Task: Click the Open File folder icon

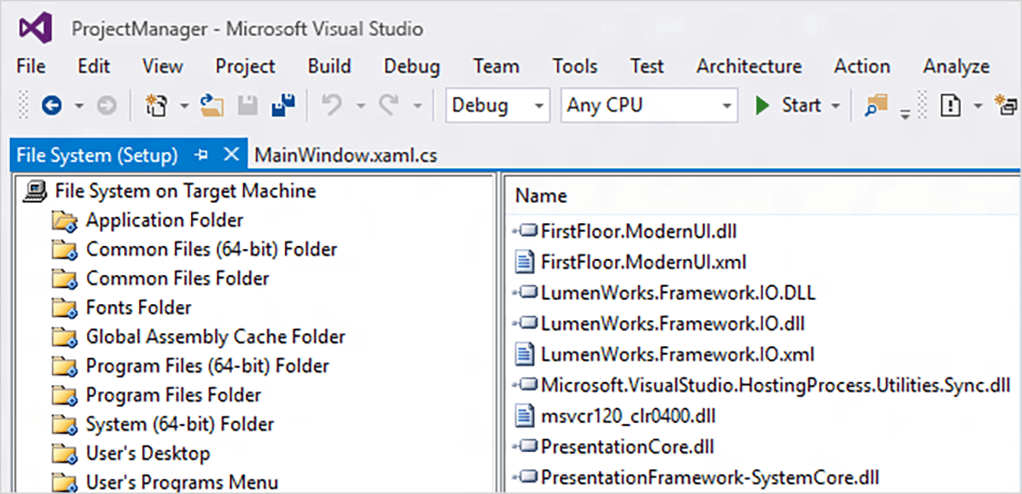Action: (x=211, y=105)
